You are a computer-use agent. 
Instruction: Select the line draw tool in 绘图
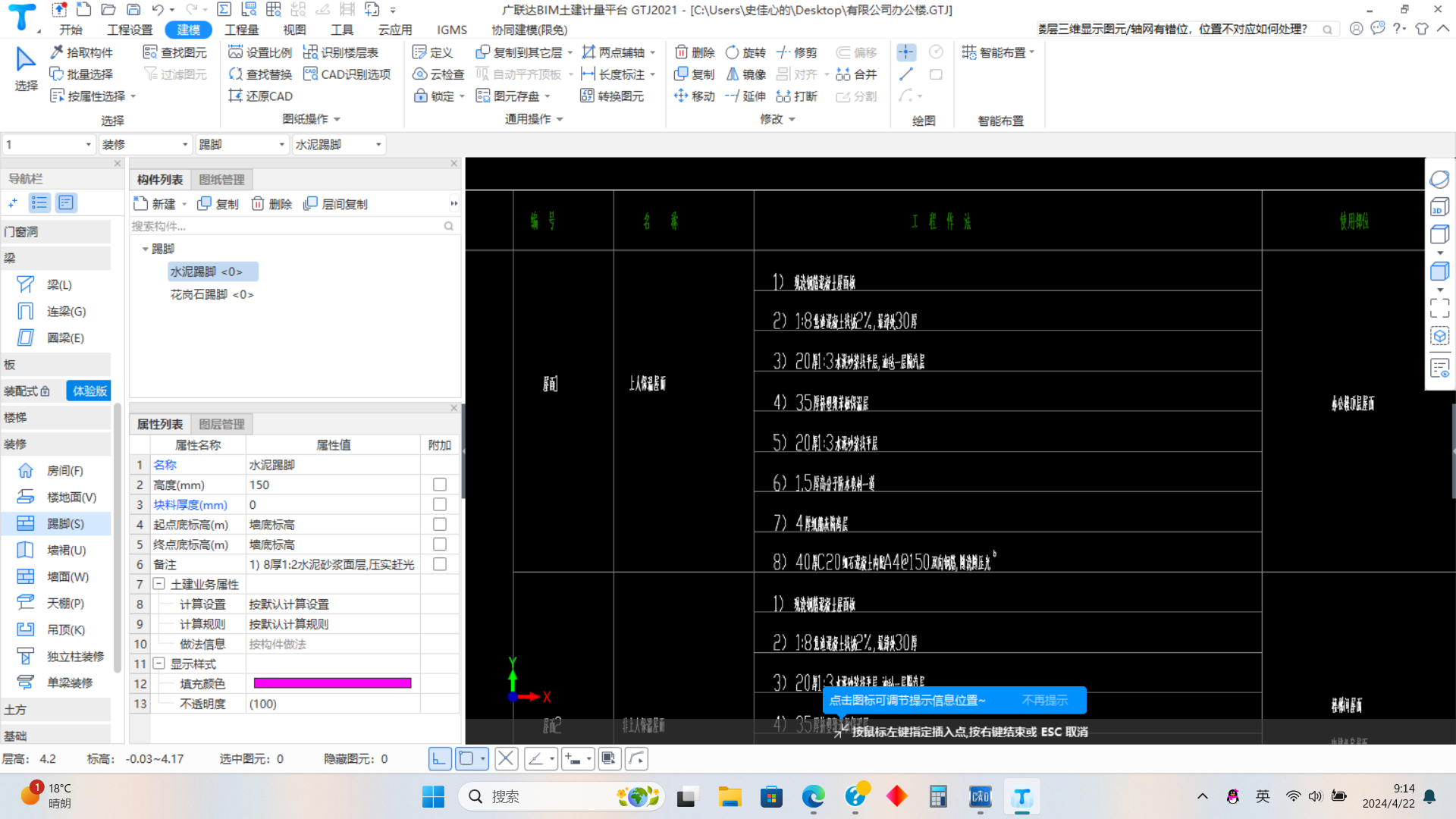[906, 74]
